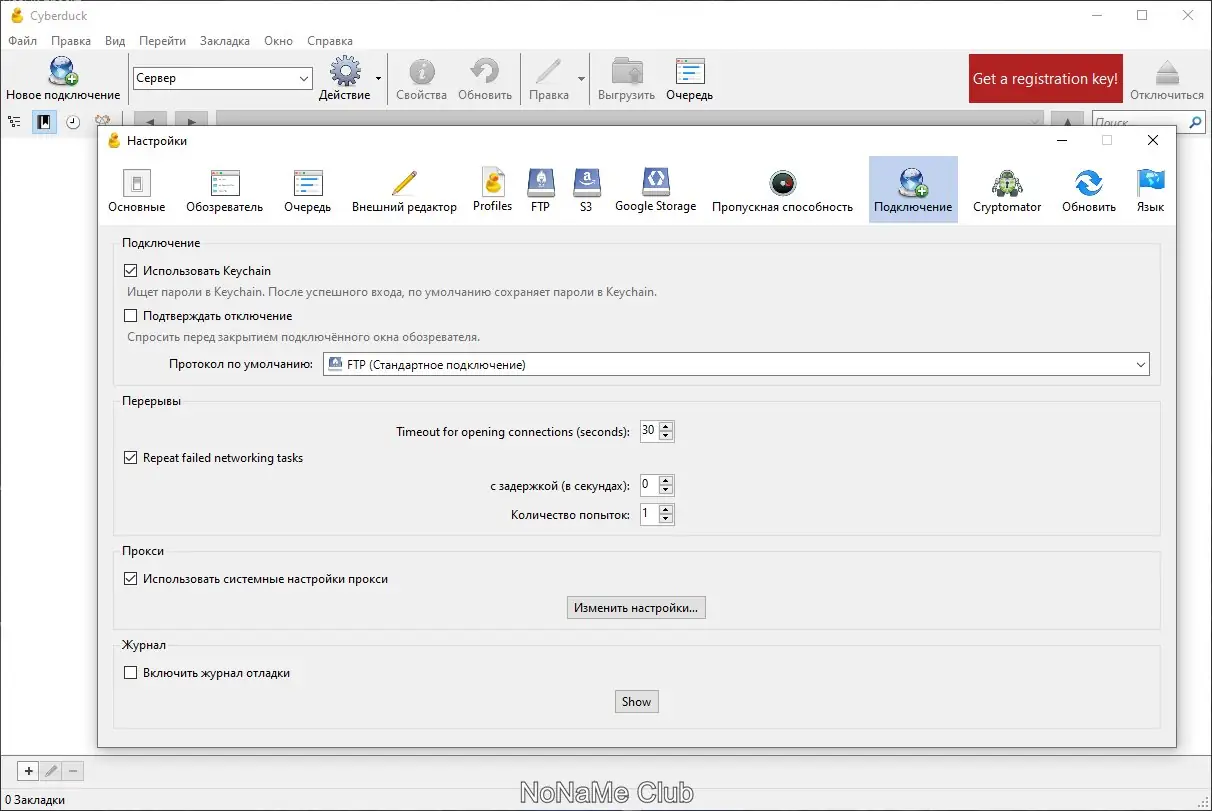This screenshot has height=811, width=1212.
Task: Click the Обновить toolbar icon in main window
Action: tap(485, 72)
